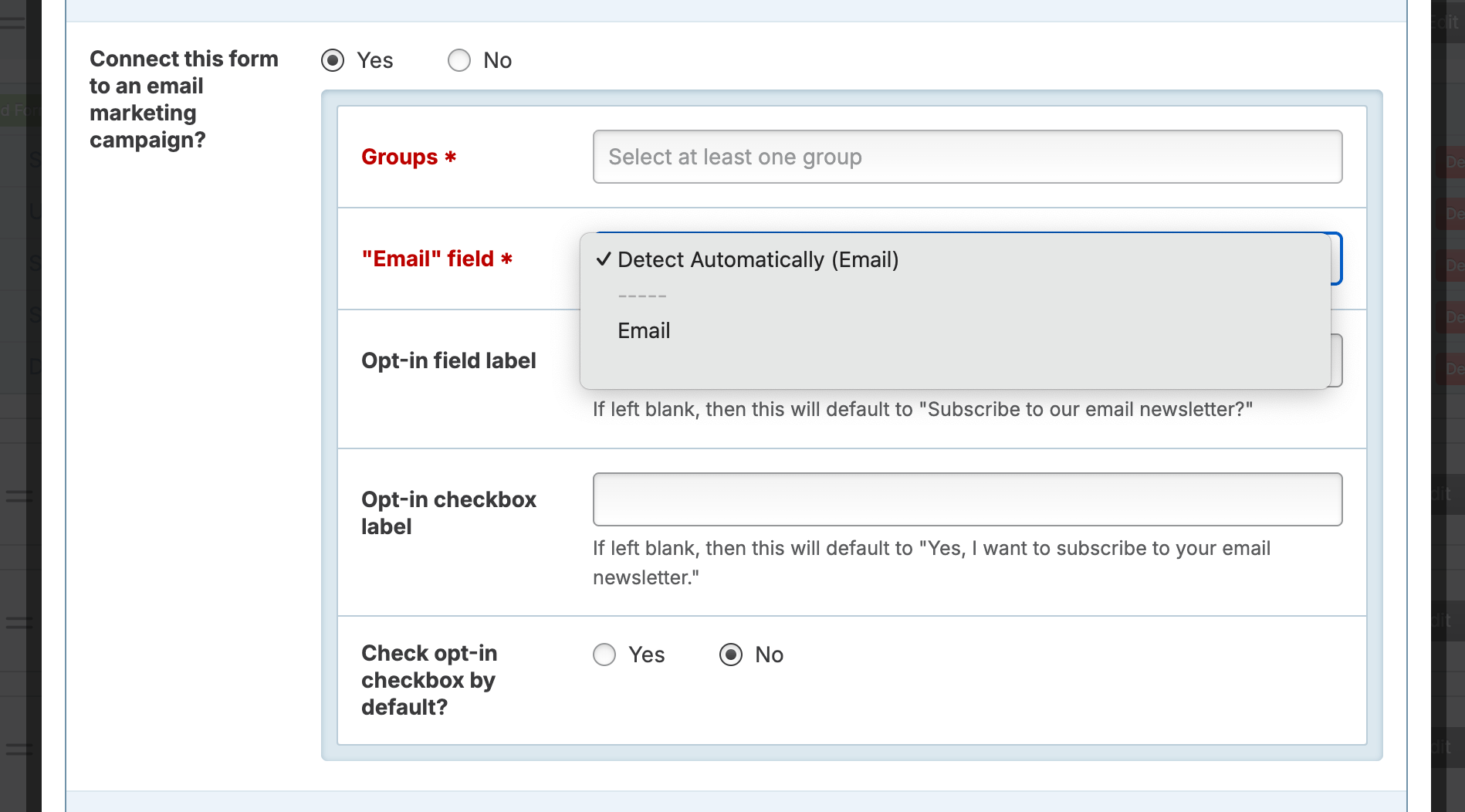The width and height of the screenshot is (1465, 812).
Task: Choose "Detect Automatically (Email)" option
Action: (758, 260)
